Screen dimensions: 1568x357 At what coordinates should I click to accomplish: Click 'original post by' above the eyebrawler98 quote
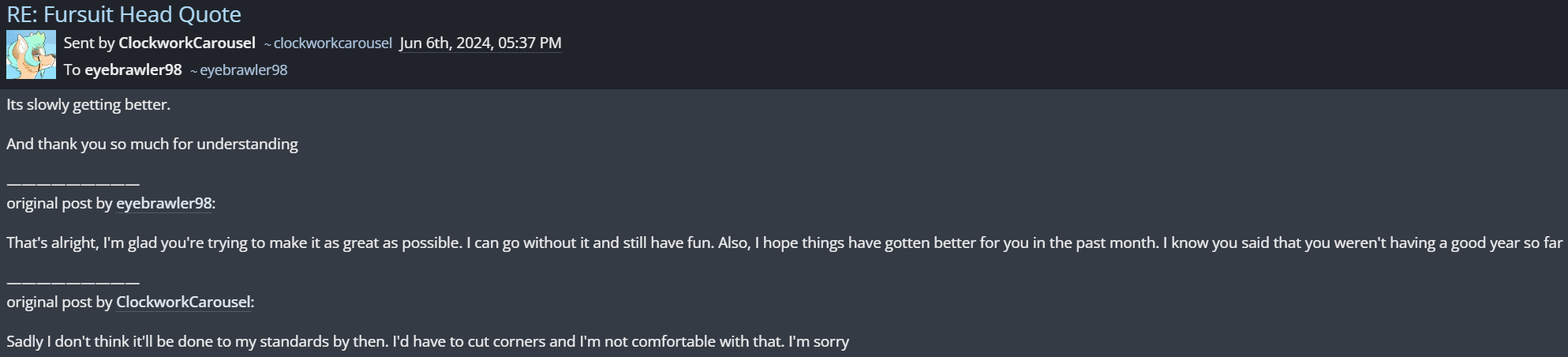point(59,203)
